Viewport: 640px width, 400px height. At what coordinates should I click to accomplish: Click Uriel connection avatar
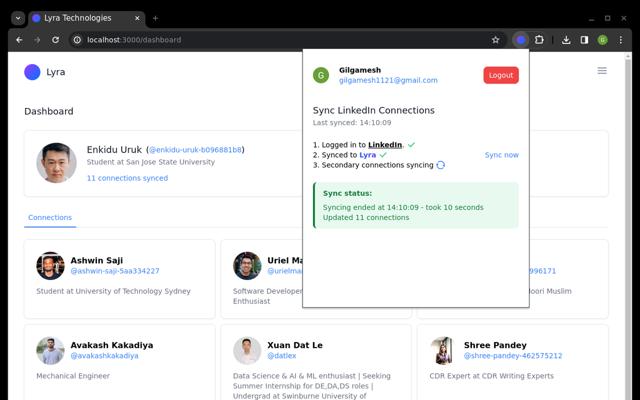pyautogui.click(x=247, y=266)
